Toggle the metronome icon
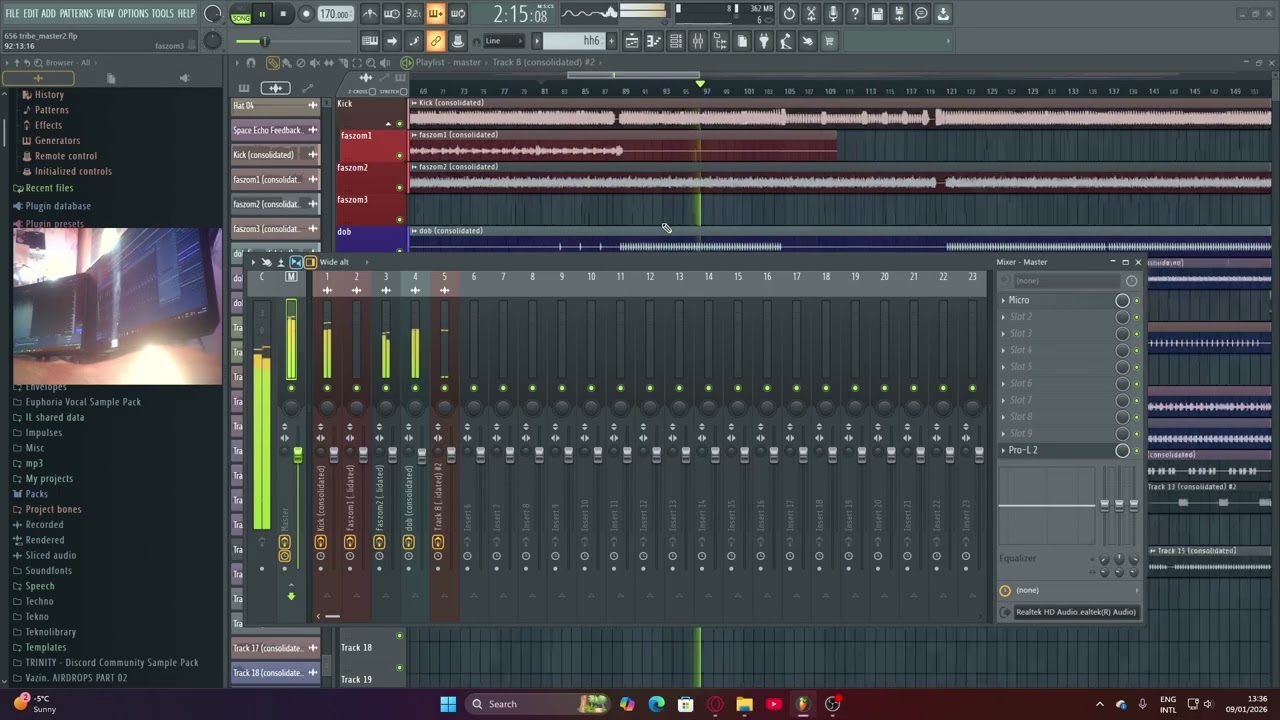 pos(370,14)
